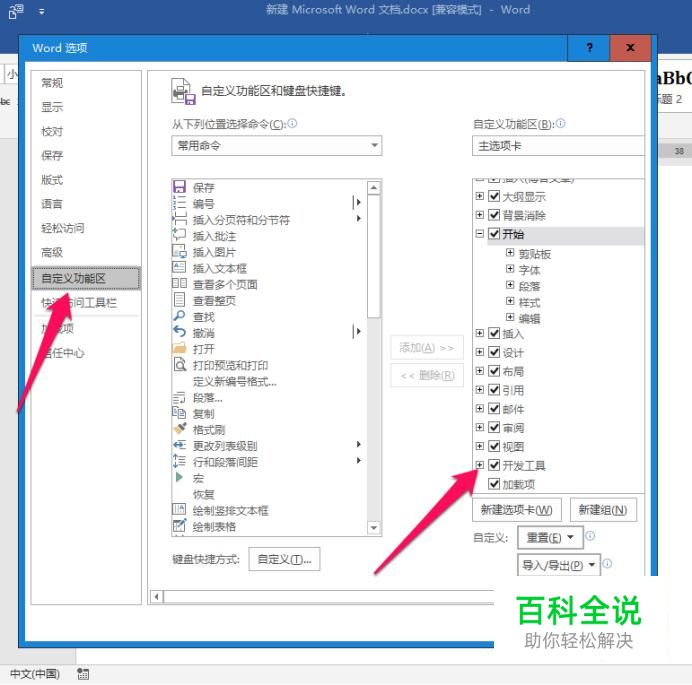Viewport: 692px width, 685px height.
Task: Click the command list scrollbar thumb
Action: [373, 256]
